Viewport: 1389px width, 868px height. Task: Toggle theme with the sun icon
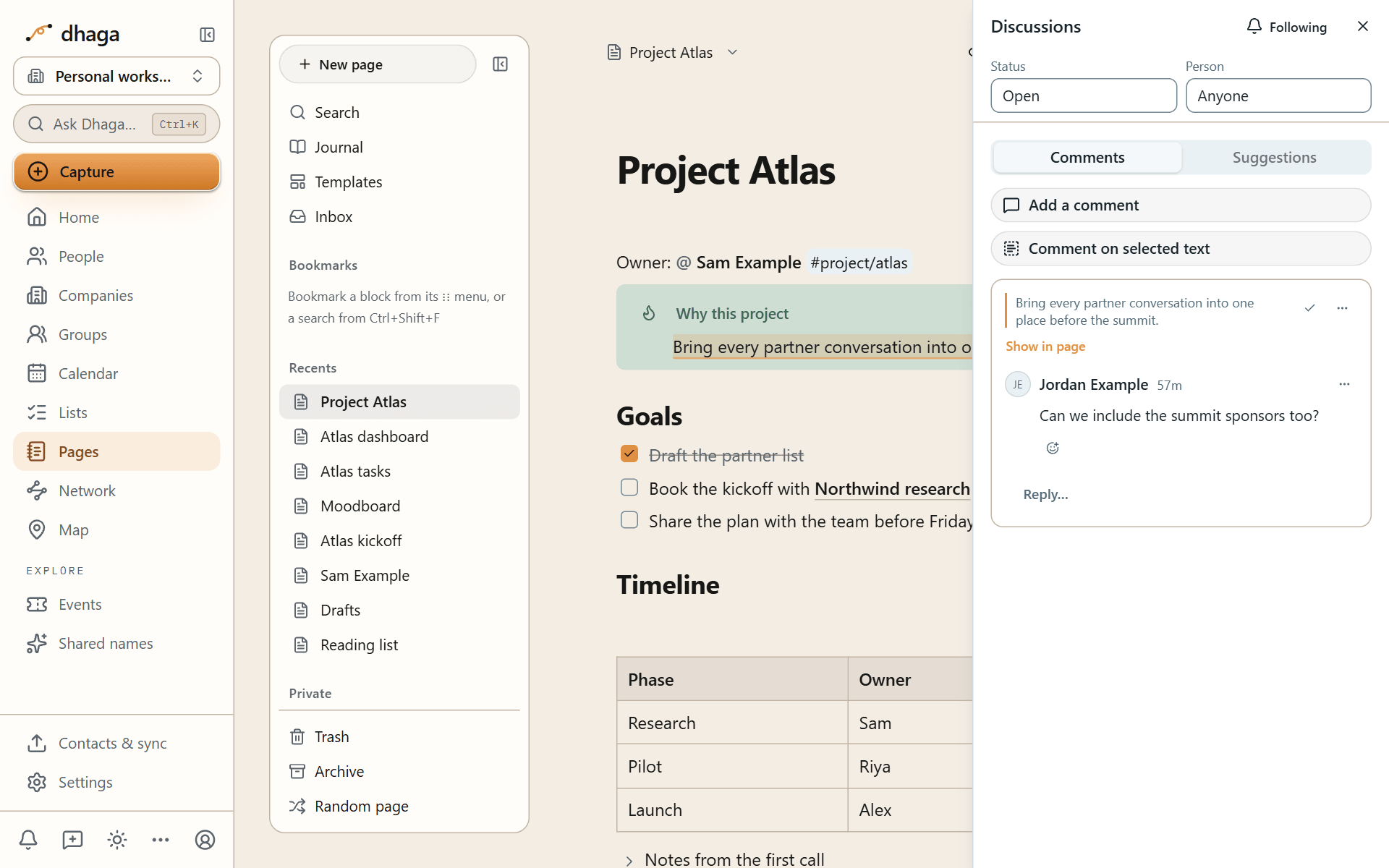point(116,840)
